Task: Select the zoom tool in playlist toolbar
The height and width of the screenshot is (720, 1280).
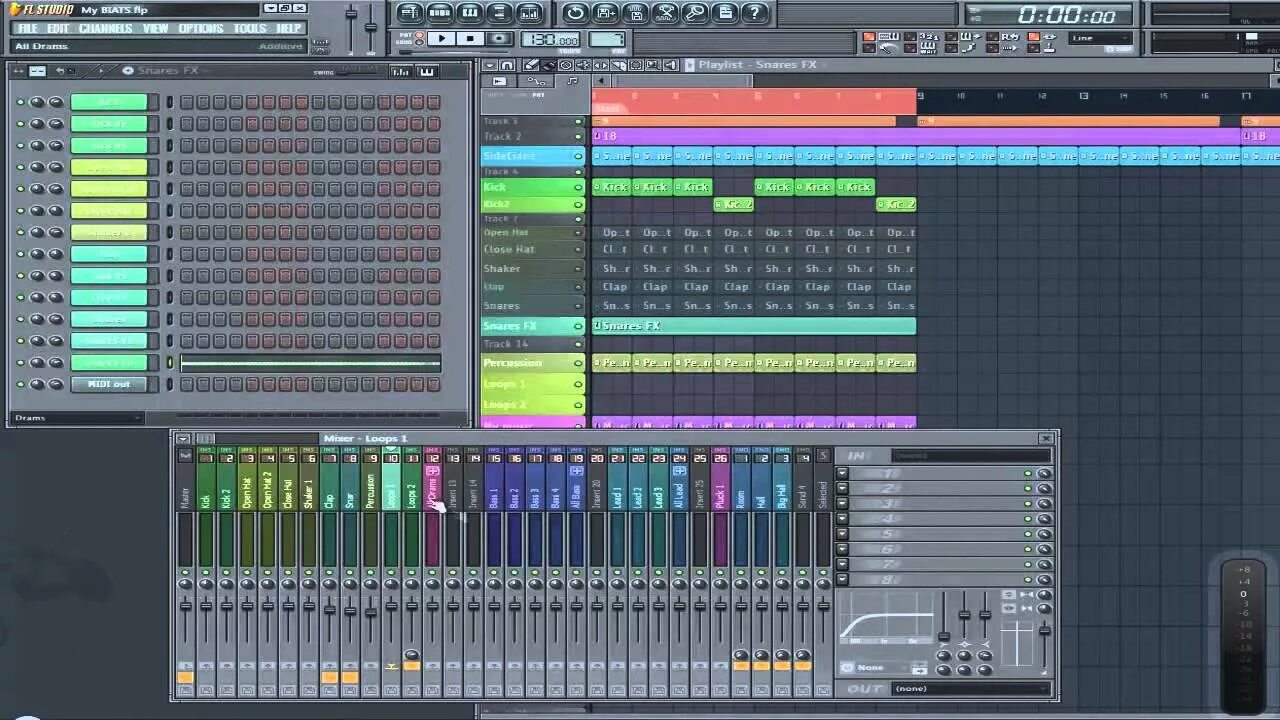Action: [x=652, y=65]
